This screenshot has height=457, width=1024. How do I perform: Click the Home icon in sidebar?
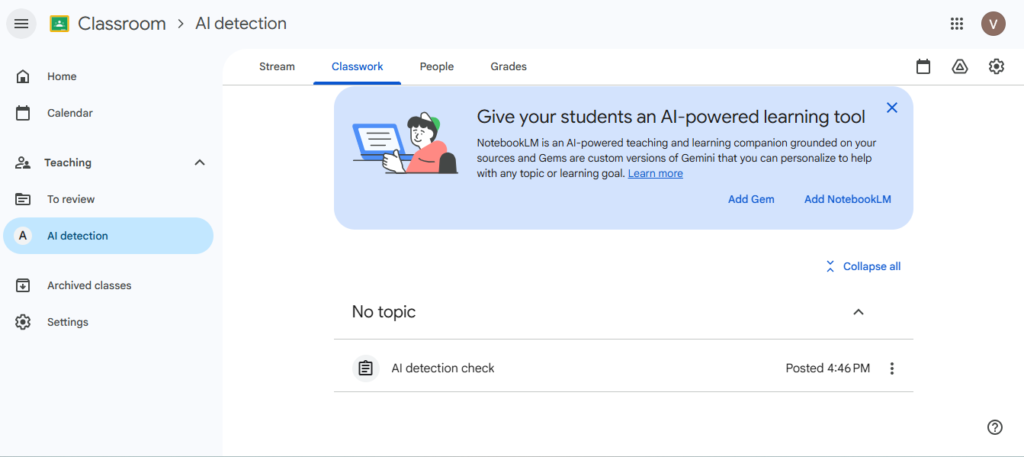tap(23, 76)
